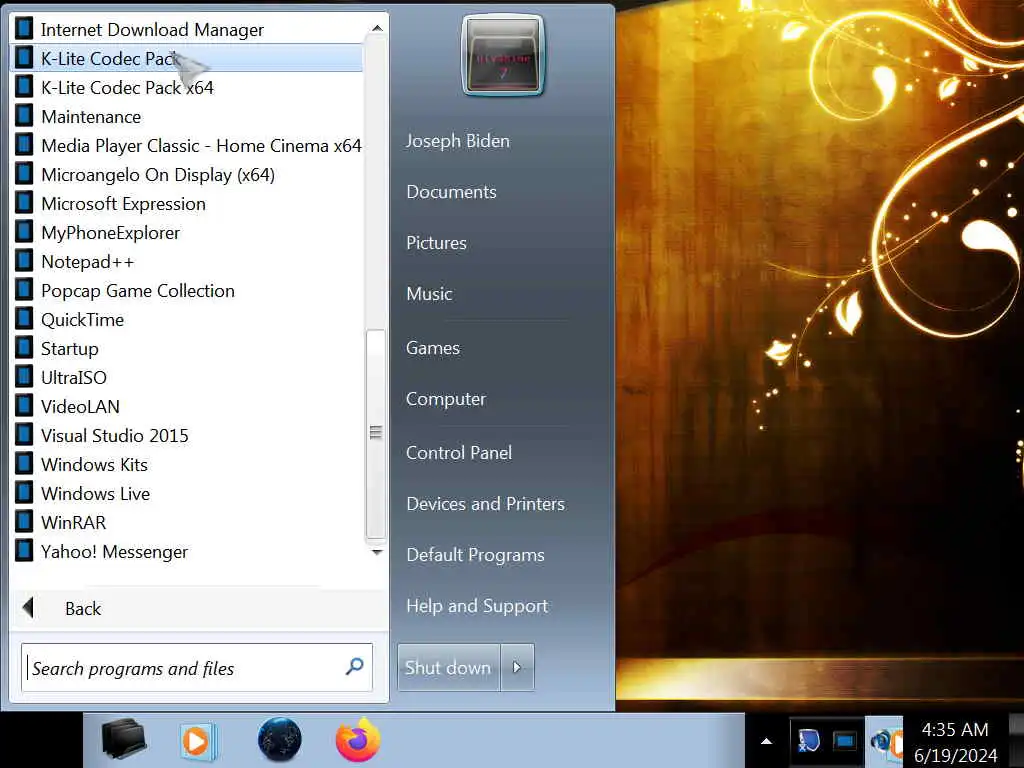Open Games from the start menu
Screen dimensions: 1024x768
[x=433, y=348]
